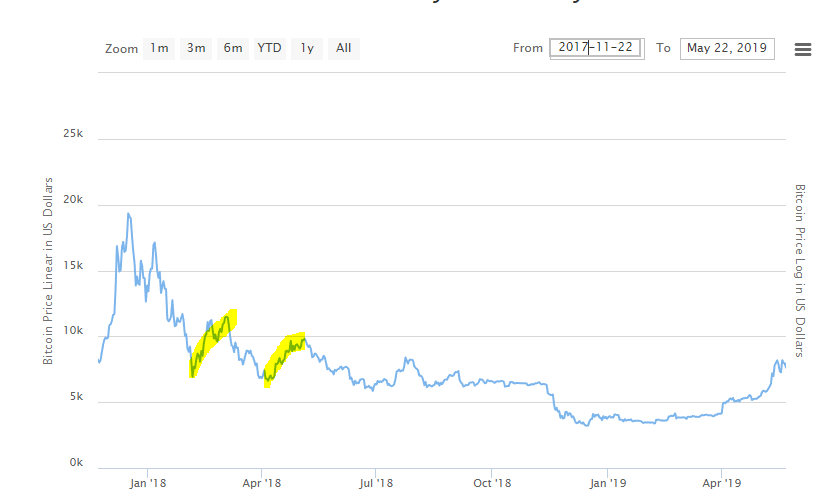Click the Jul '18 x-axis label

point(376,483)
